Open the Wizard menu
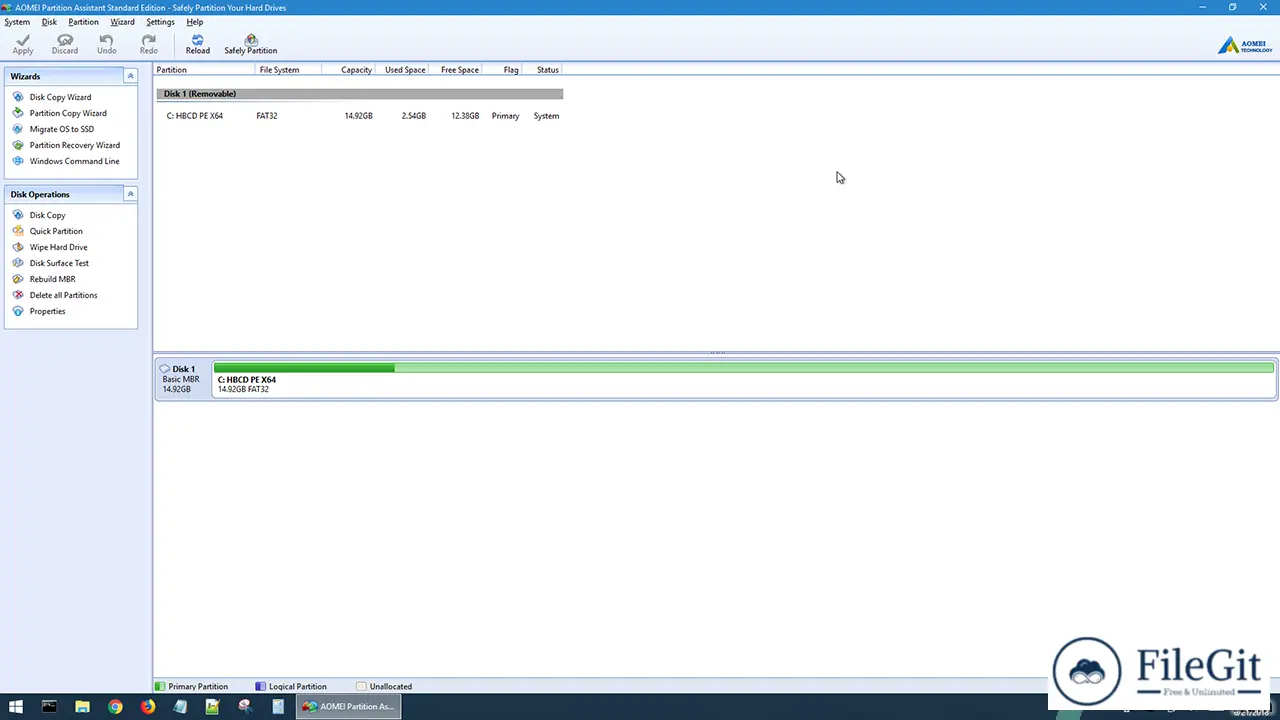Viewport: 1280px width, 720px height. 122,22
